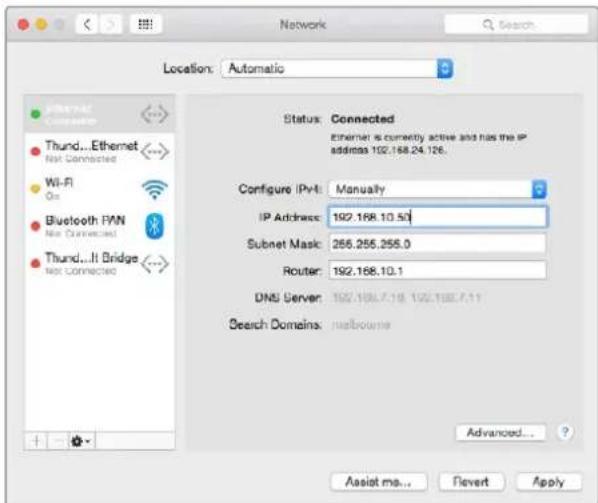Viewport: 598px width, 503px height.
Task: Select the Wi-Fi service in list
Action: [x=100, y=189]
